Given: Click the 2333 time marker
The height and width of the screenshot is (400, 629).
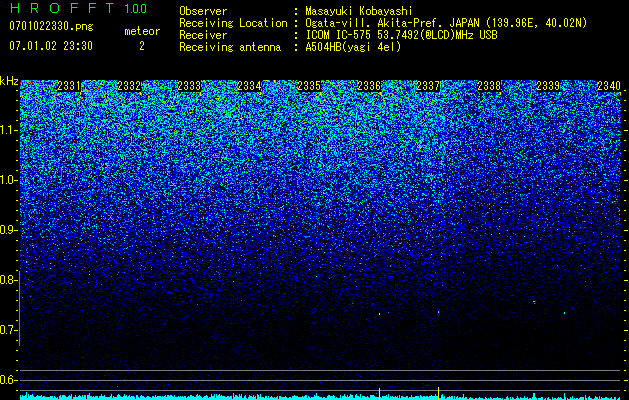Looking at the screenshot, I should [x=189, y=86].
